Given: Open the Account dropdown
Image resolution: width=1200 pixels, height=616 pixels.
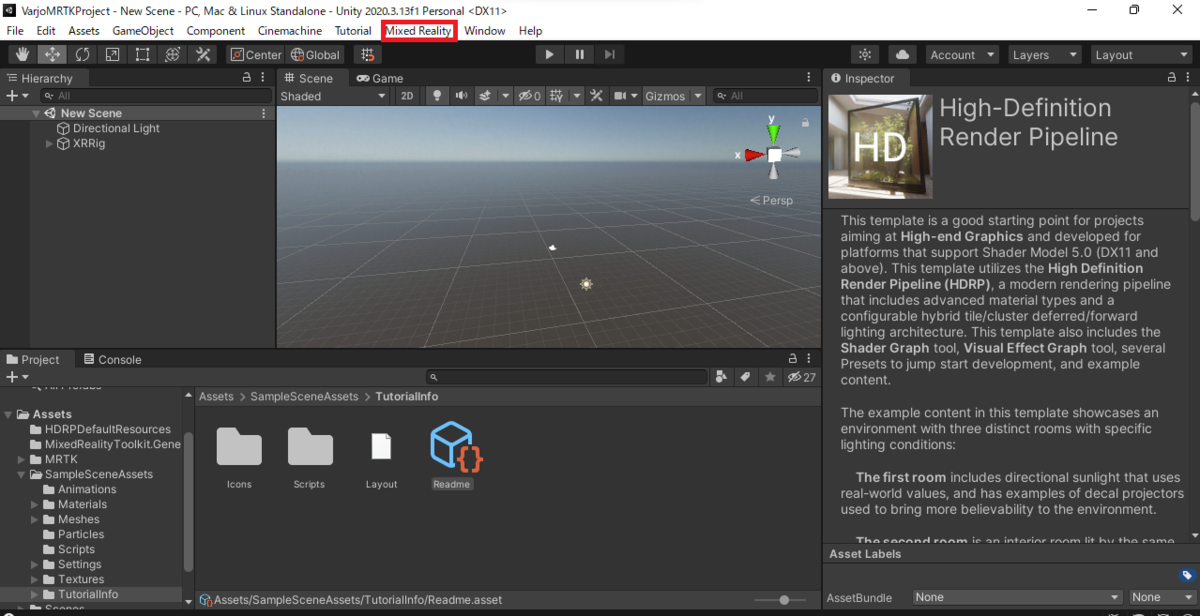Looking at the screenshot, I should tap(962, 55).
